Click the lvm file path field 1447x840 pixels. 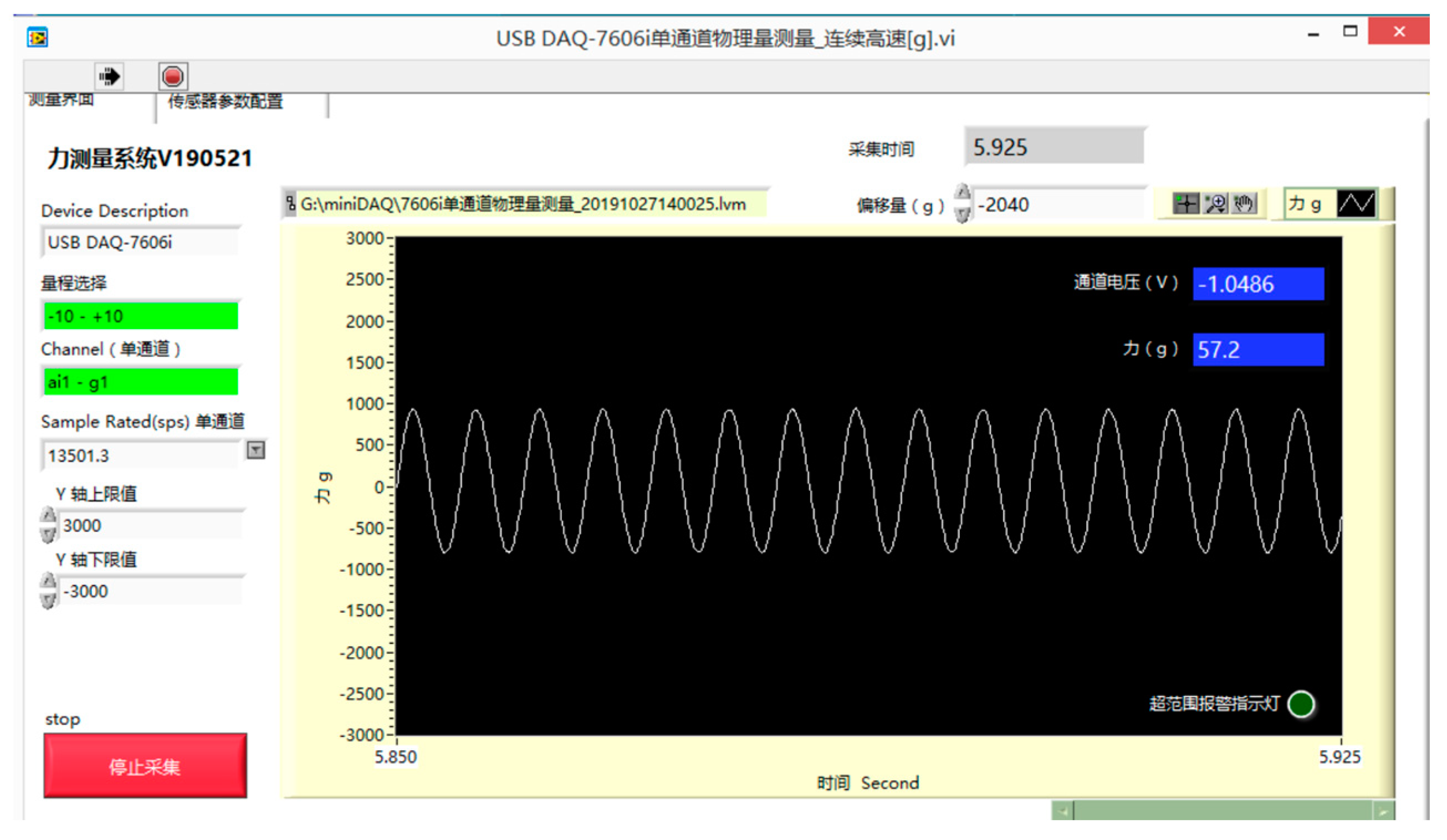click(x=532, y=204)
